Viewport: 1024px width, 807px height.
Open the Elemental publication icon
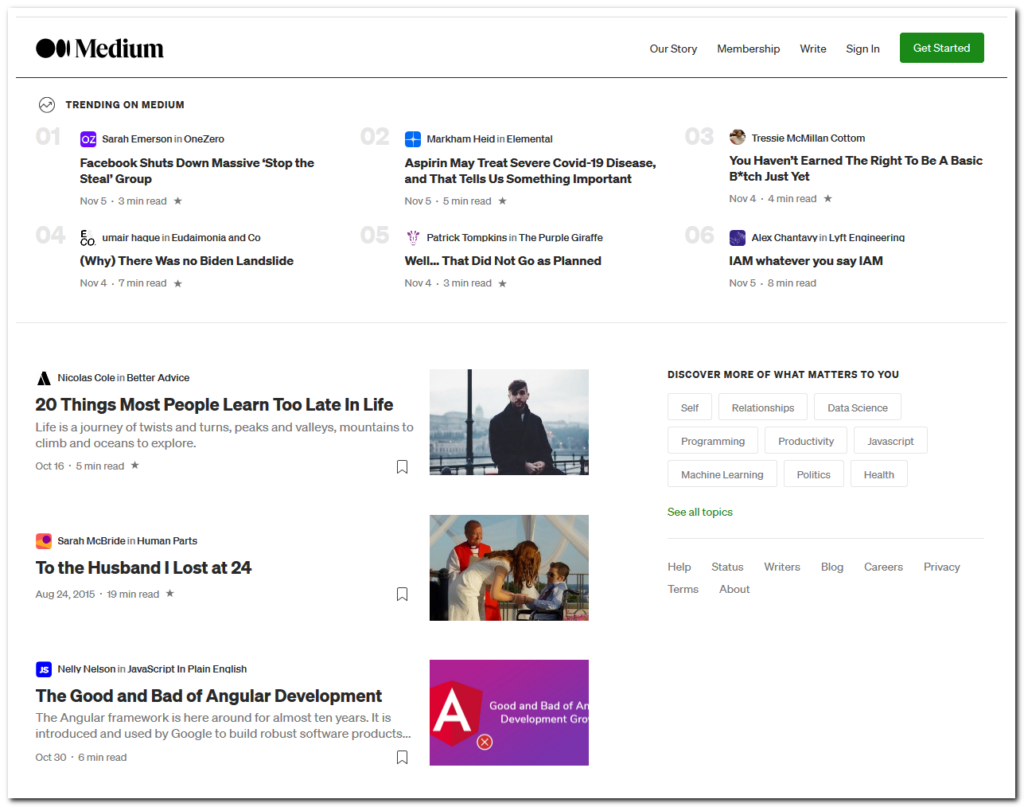pyautogui.click(x=413, y=139)
